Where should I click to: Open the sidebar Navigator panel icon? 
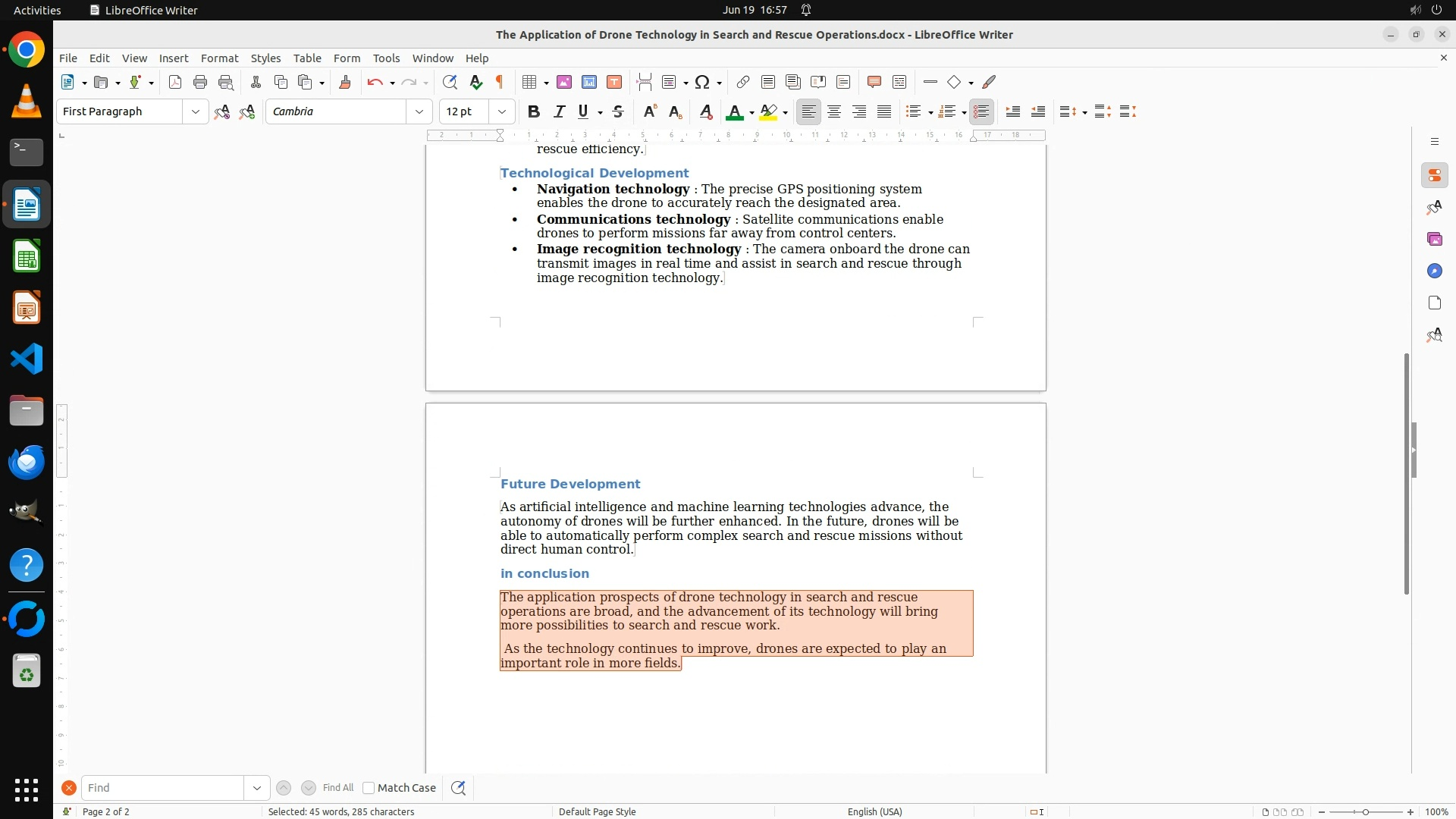1434,271
